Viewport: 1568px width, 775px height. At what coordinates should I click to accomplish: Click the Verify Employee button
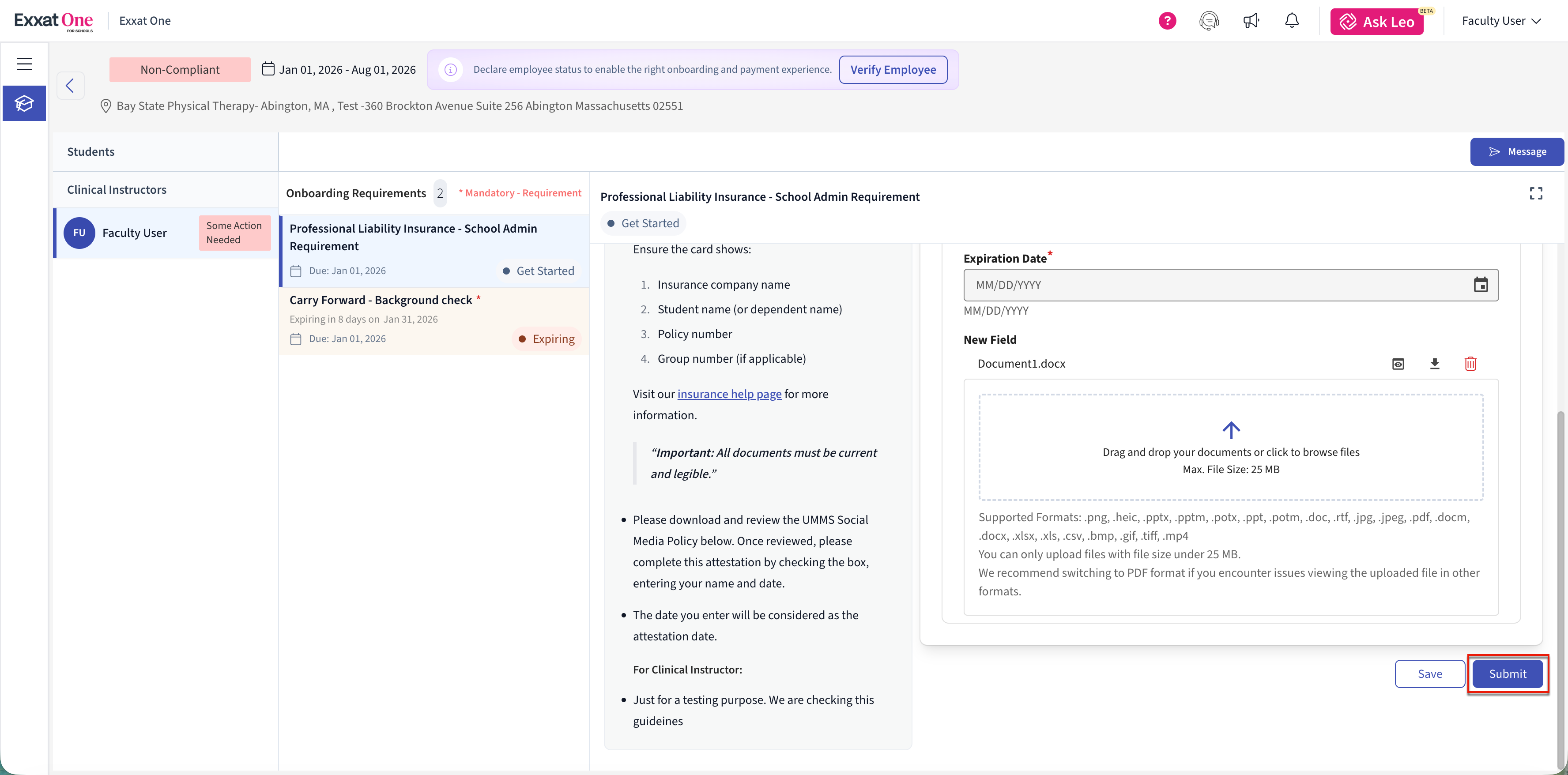(x=893, y=69)
